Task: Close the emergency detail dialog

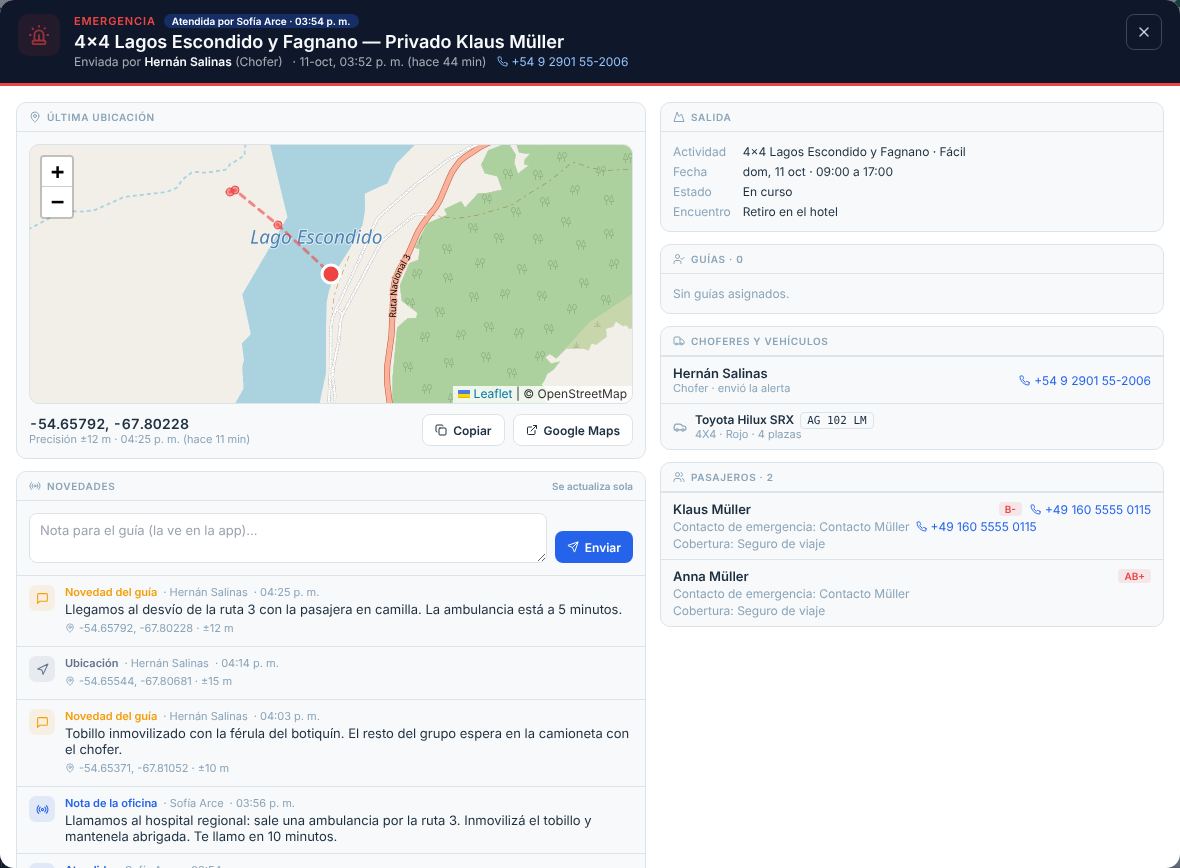Action: point(1144,32)
